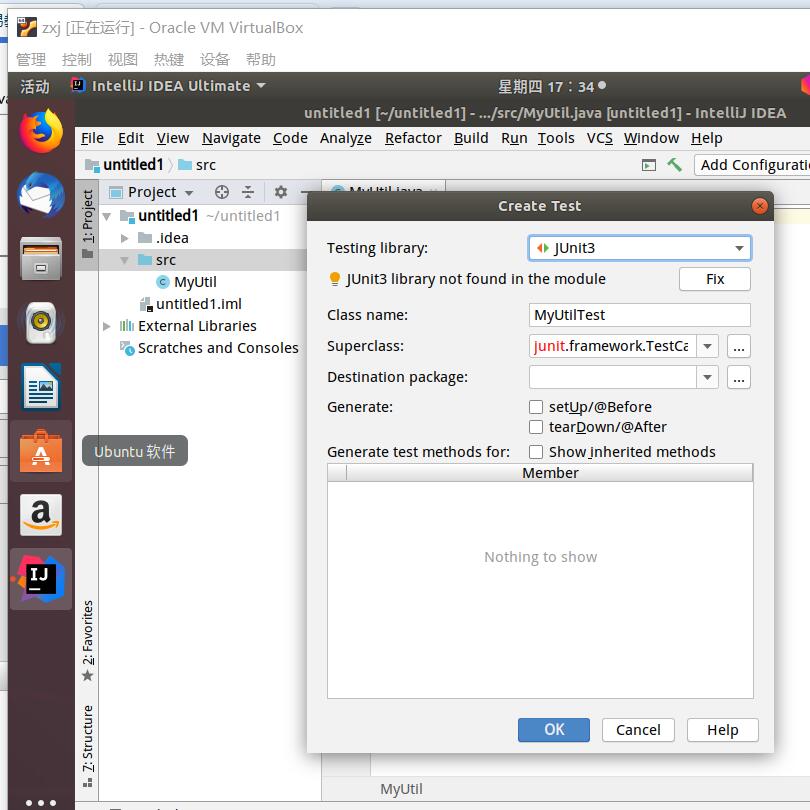The image size is (810, 810).
Task: Click the MyUtil class icon in tree
Action: pyautogui.click(x=163, y=282)
